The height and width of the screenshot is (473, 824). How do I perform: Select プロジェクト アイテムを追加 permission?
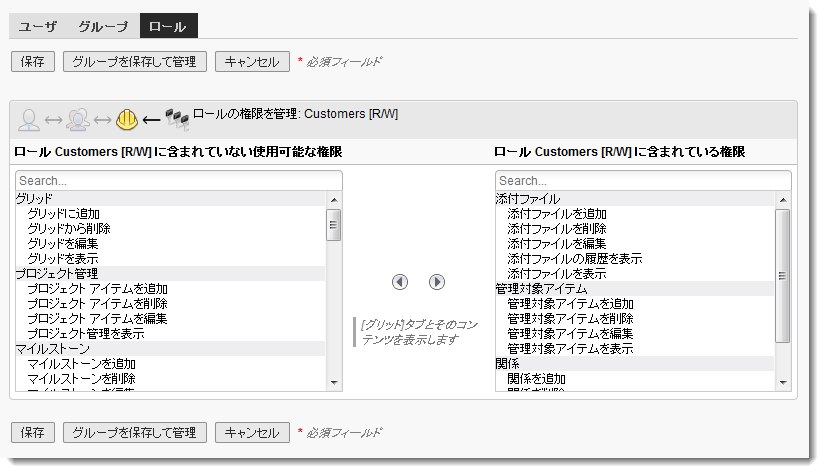[x=170, y=289]
